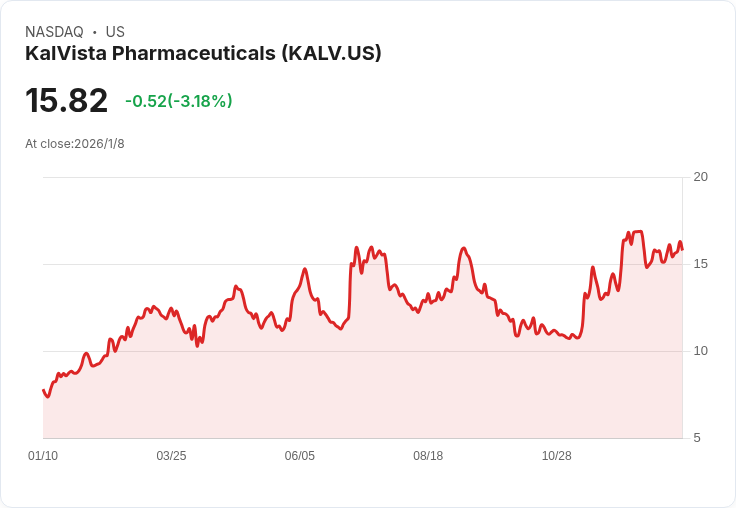Select the 15 price axis label
736x508 pixels.
click(700, 264)
